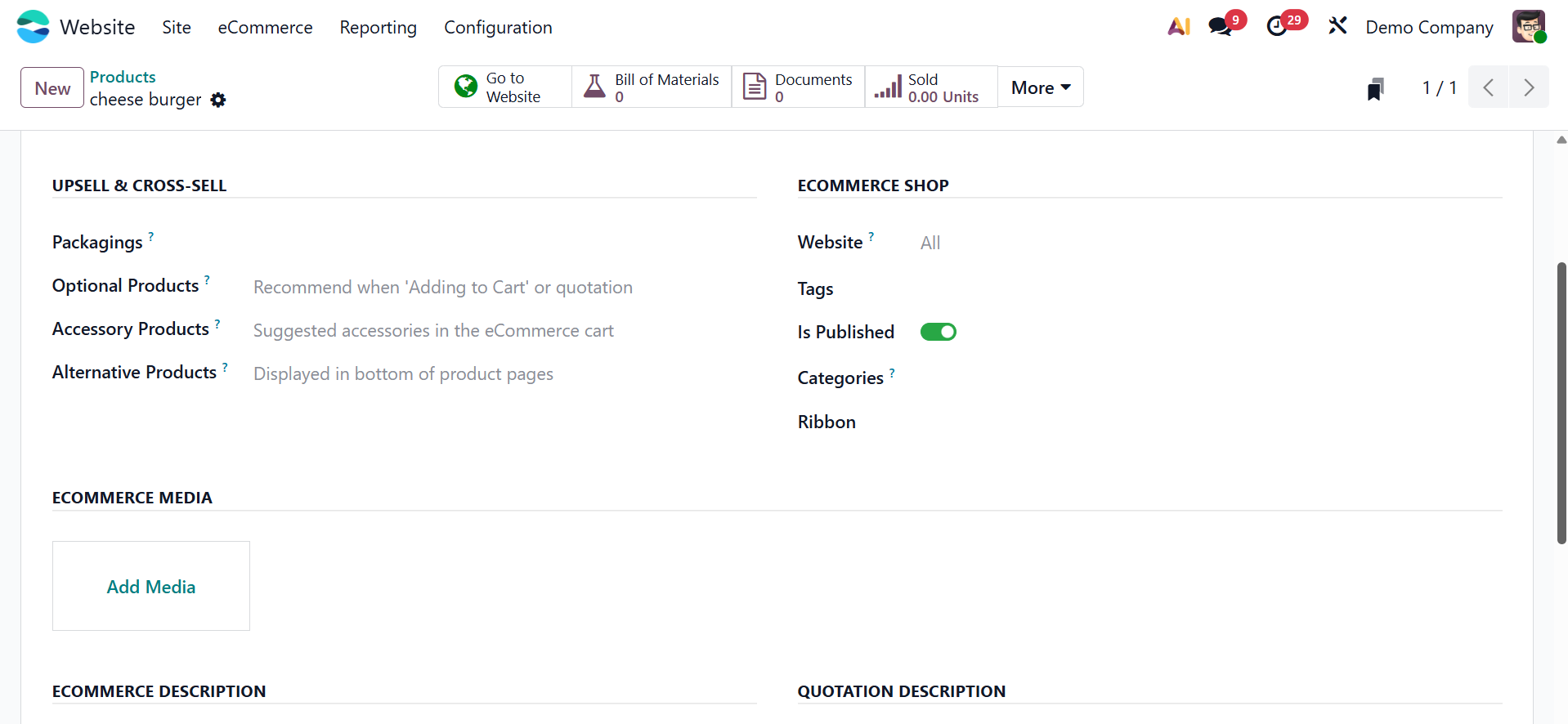This screenshot has width=1568, height=724.
Task: Open the activities clock icon
Action: pyautogui.click(x=1277, y=27)
